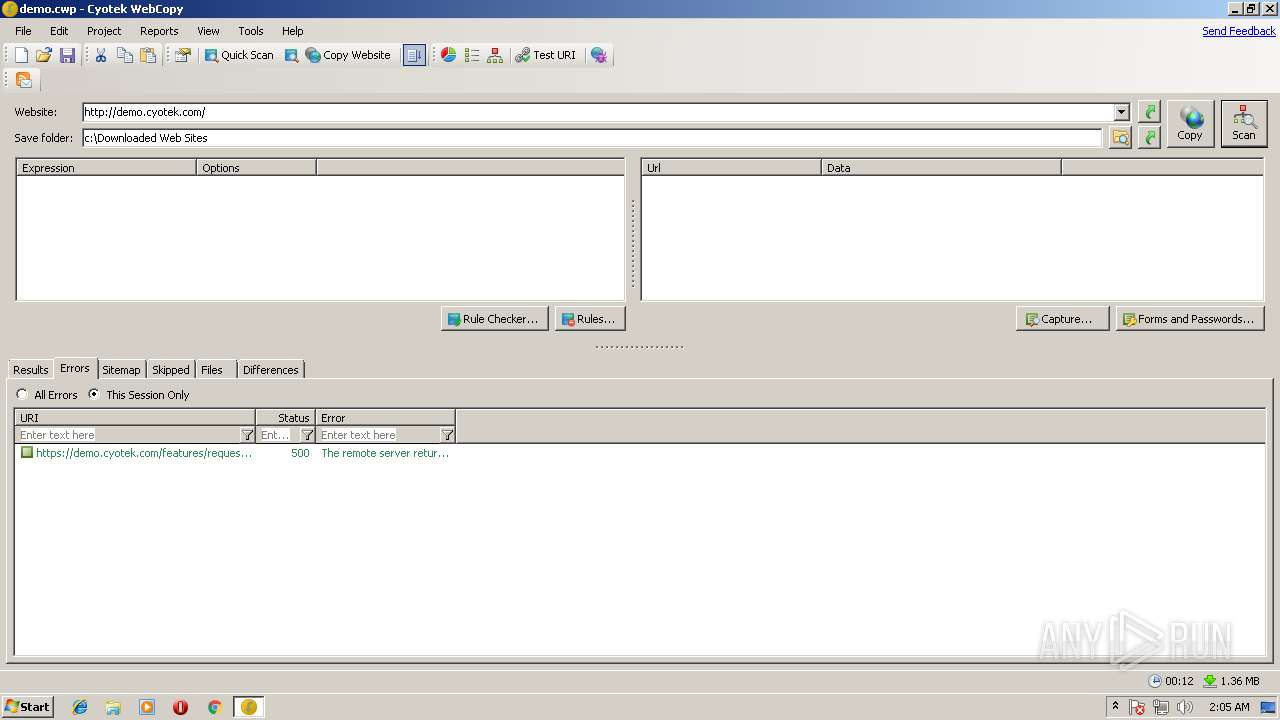Click the Copy toolbar icon

tap(125, 55)
